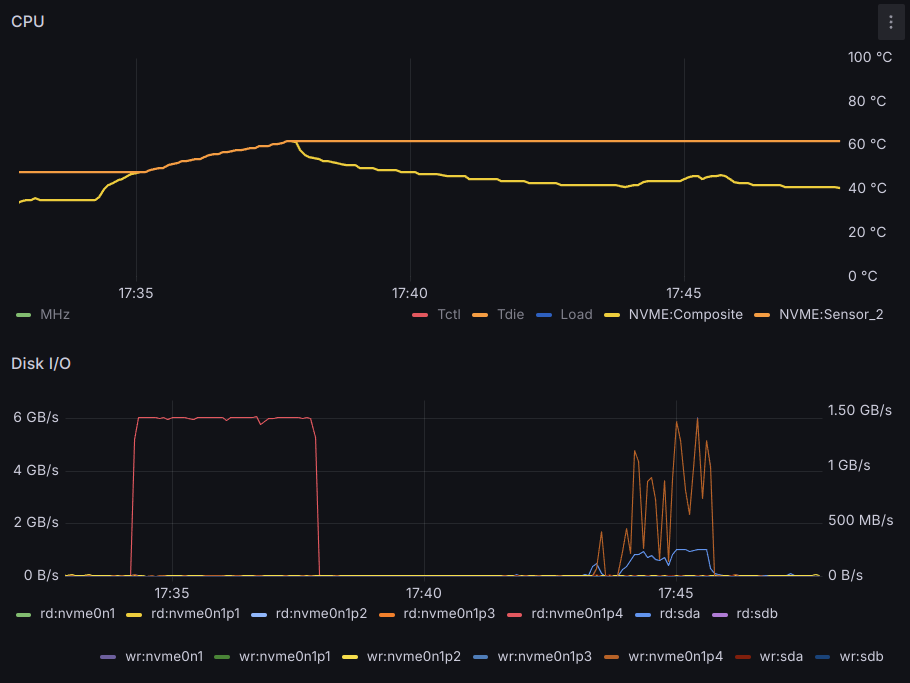Toggle the Tdie legend series
The height and width of the screenshot is (683, 910).
click(x=509, y=314)
